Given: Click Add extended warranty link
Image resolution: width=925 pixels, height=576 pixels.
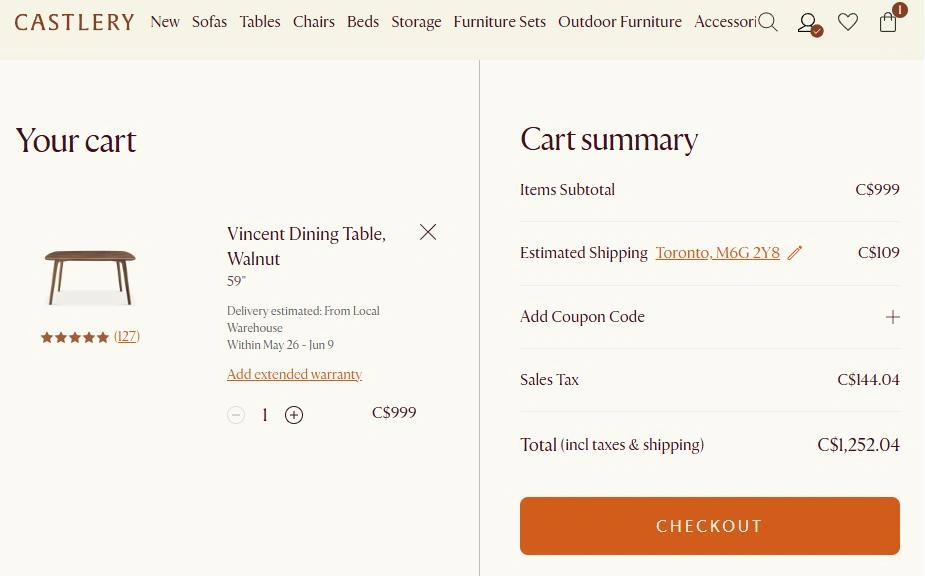Looking at the screenshot, I should [294, 374].
